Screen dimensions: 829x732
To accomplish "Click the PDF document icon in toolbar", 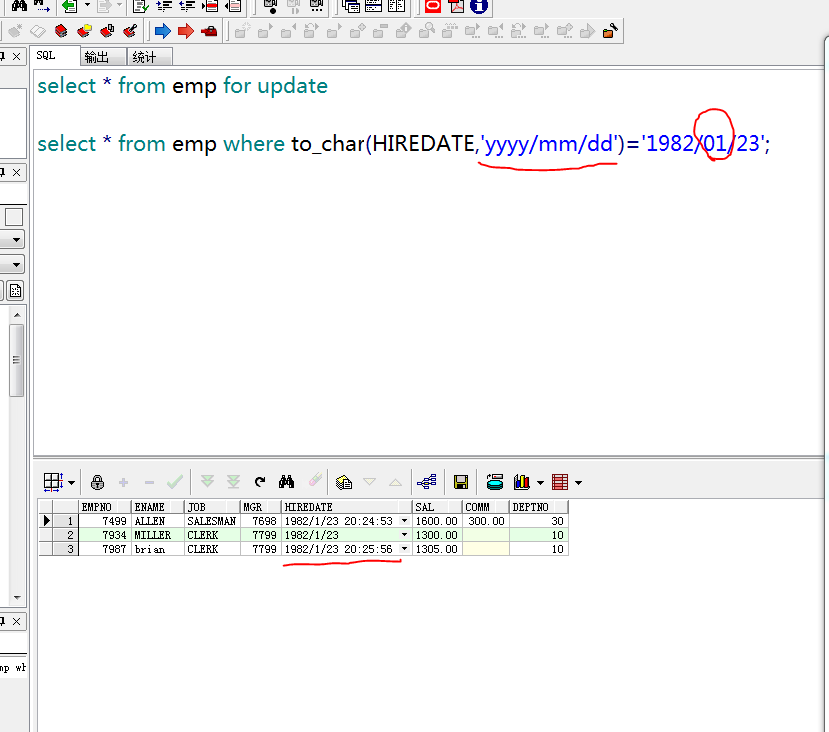I will point(456,6).
